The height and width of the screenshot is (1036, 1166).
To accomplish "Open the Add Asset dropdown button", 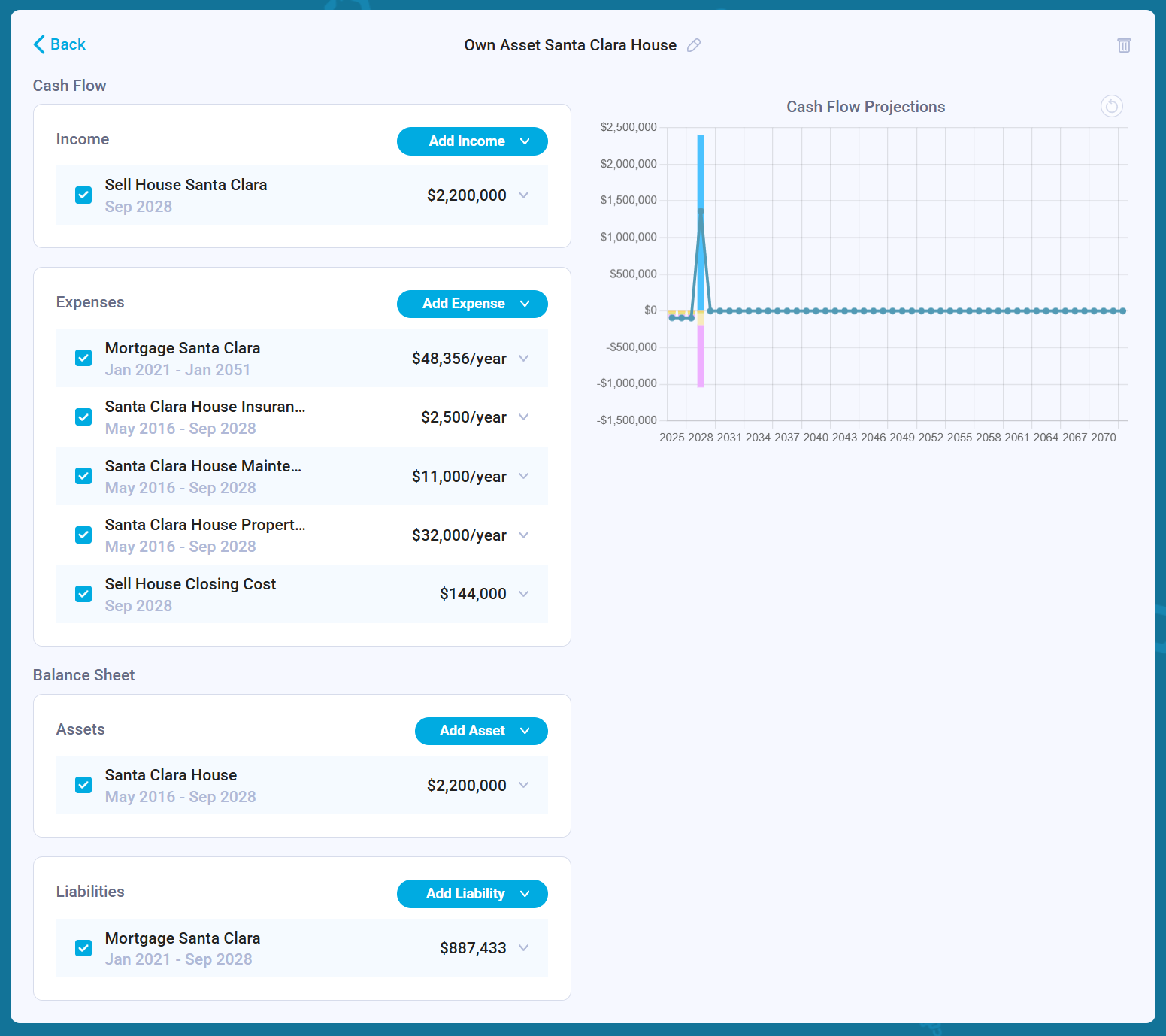I will (x=481, y=731).
